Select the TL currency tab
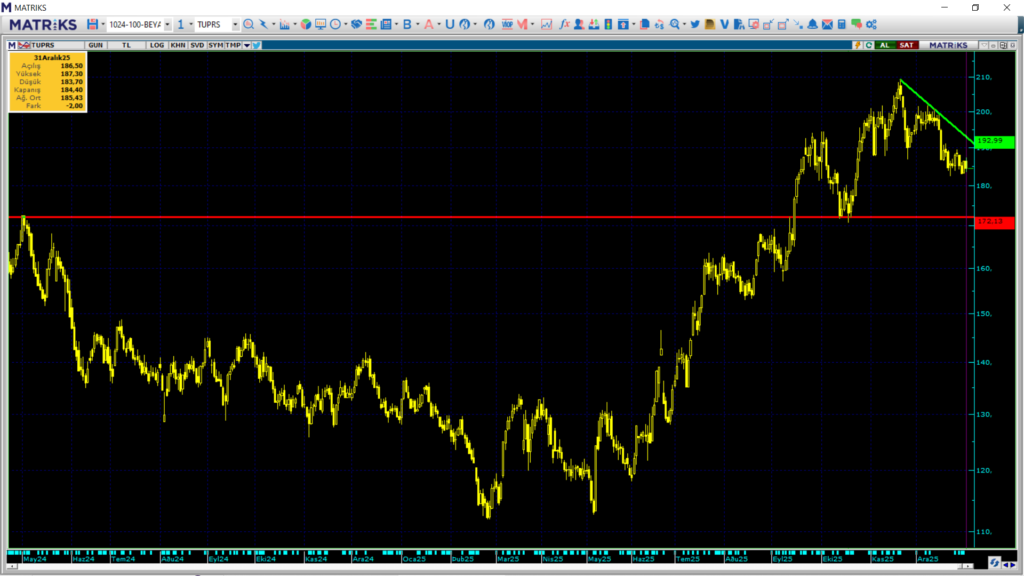 (x=126, y=45)
